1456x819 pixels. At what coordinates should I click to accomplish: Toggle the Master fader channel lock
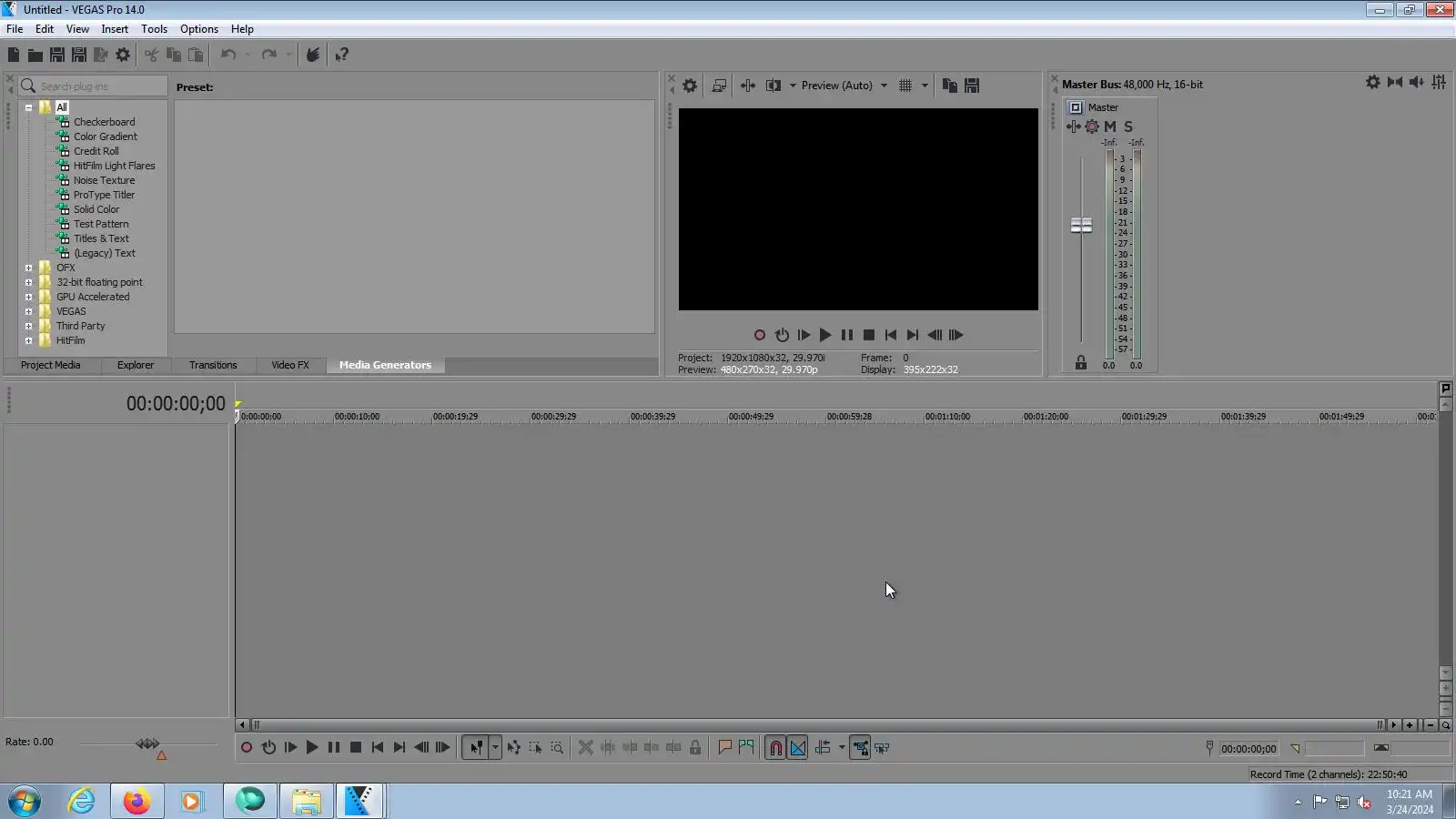tap(1081, 362)
